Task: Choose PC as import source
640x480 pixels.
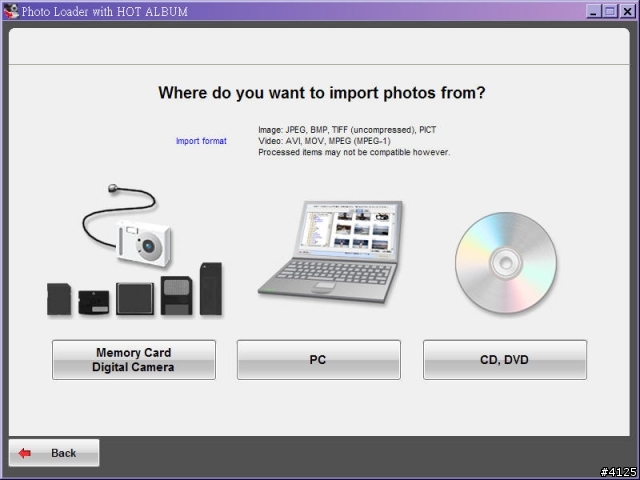Action: 319,360
